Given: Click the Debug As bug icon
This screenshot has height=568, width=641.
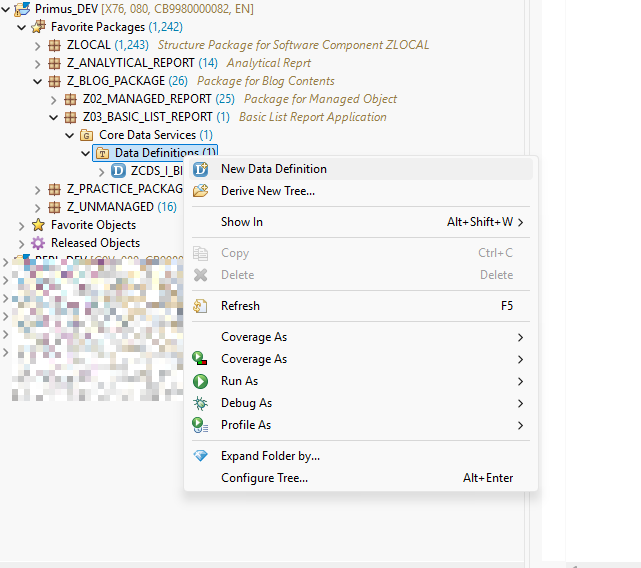Looking at the screenshot, I should tap(200, 403).
